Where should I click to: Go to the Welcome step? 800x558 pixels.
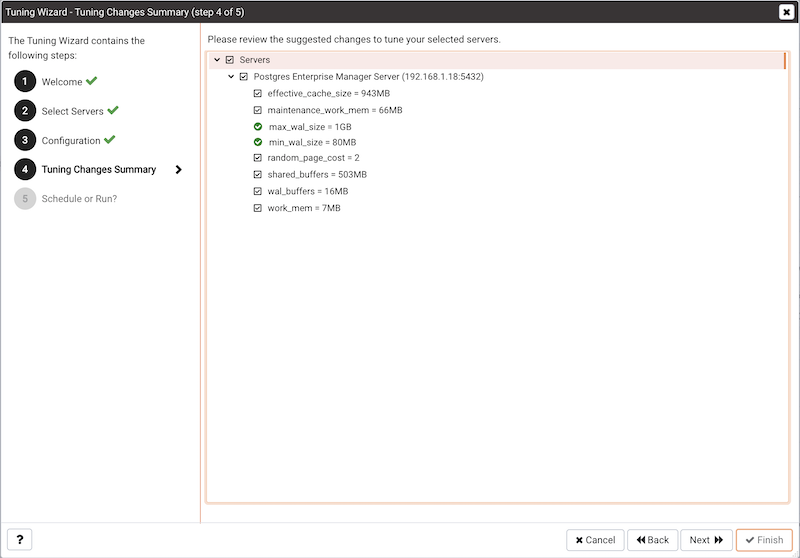(62, 82)
